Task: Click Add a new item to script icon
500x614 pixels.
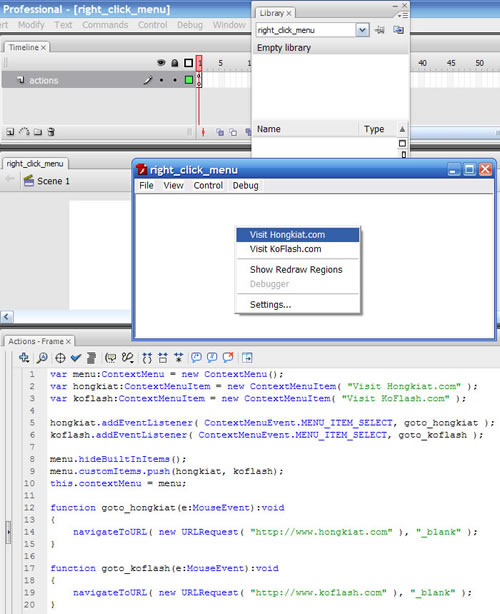Action: 24,357
